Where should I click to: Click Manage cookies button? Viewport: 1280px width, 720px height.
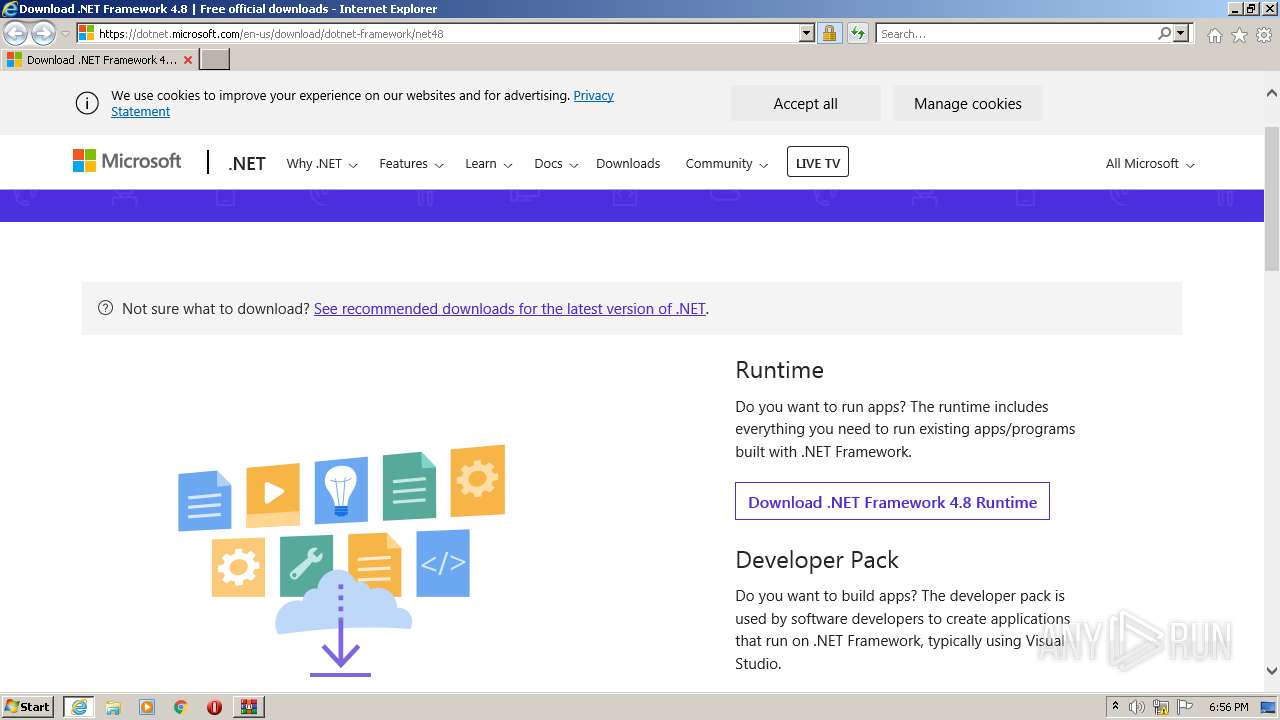[967, 103]
